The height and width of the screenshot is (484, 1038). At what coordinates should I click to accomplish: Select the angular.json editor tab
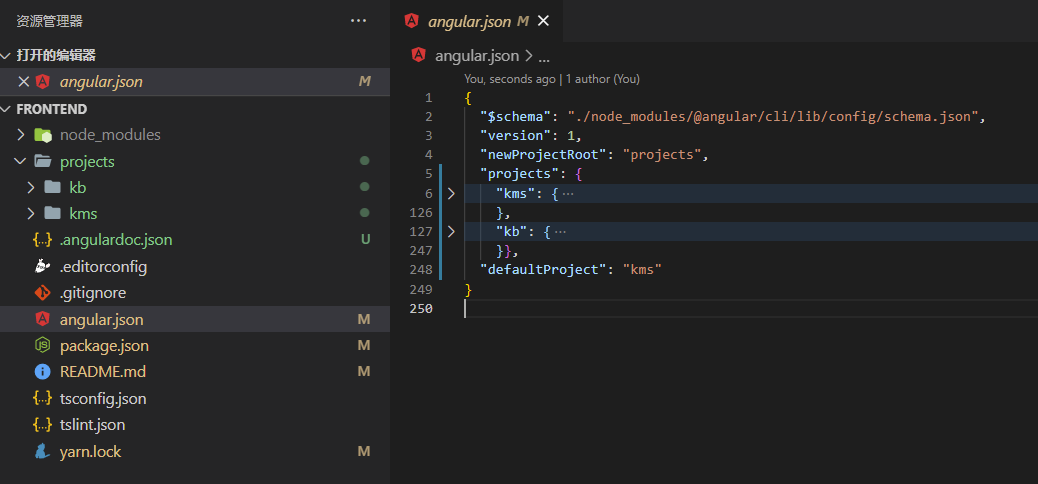pyautogui.click(x=477, y=21)
